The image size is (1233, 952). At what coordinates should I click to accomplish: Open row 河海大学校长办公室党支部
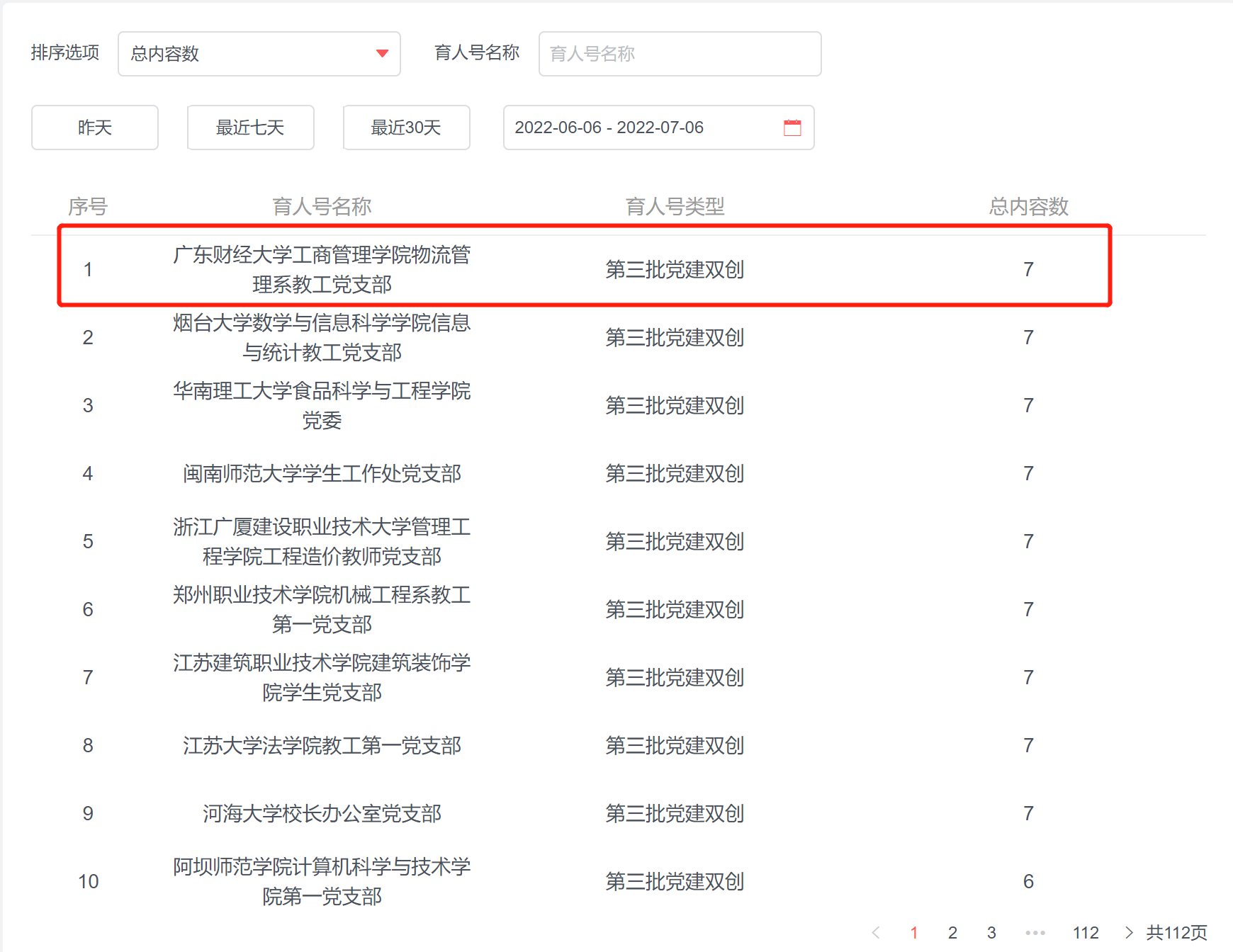[322, 813]
